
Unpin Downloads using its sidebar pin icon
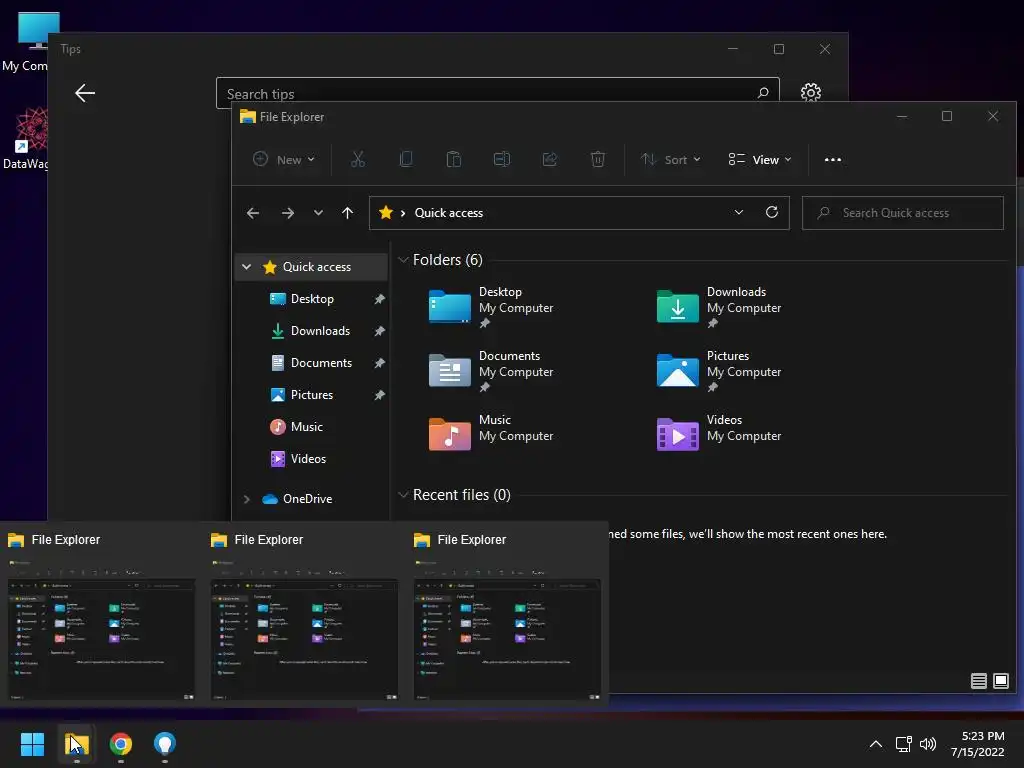(x=379, y=331)
